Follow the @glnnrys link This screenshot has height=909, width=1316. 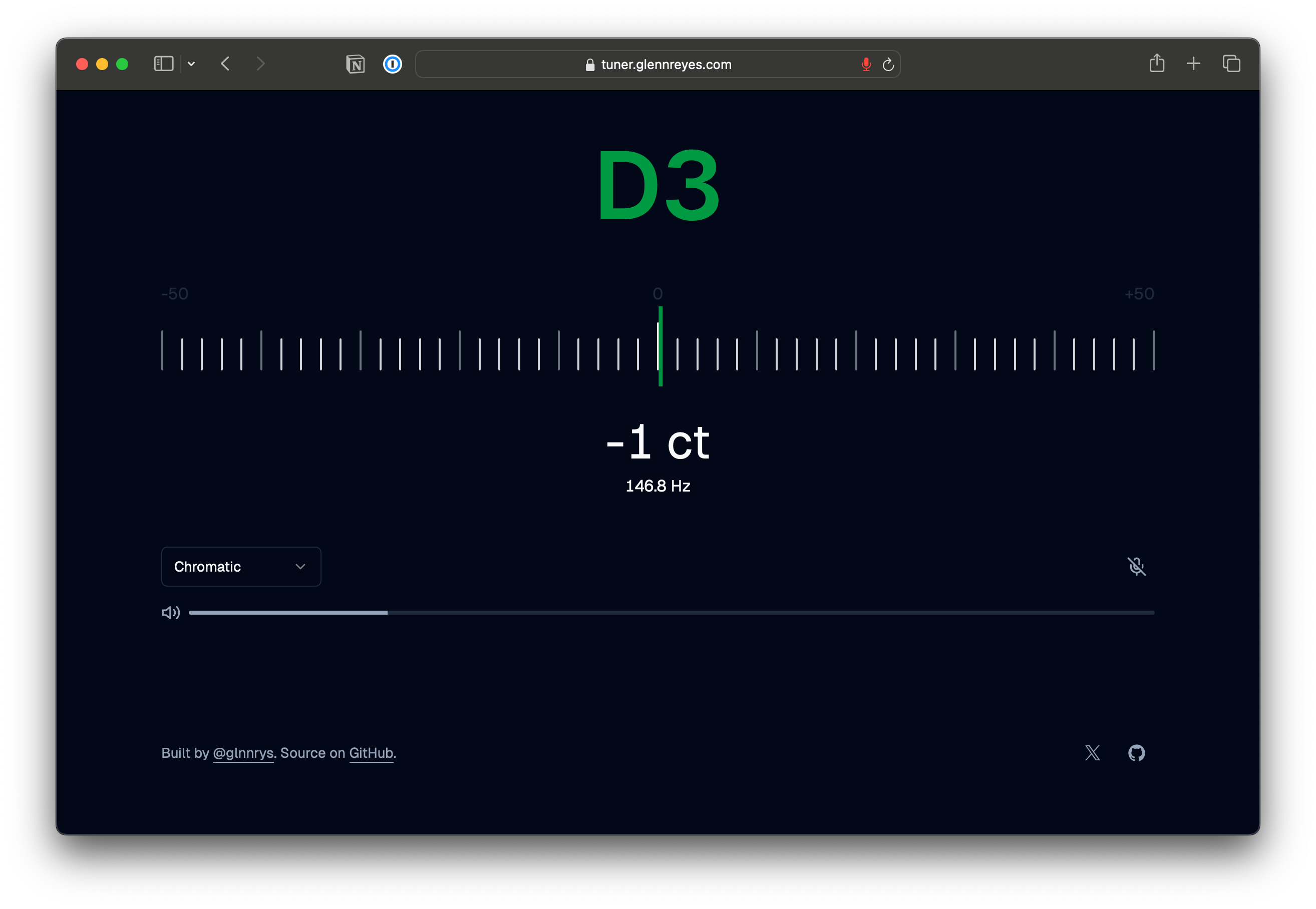point(243,753)
